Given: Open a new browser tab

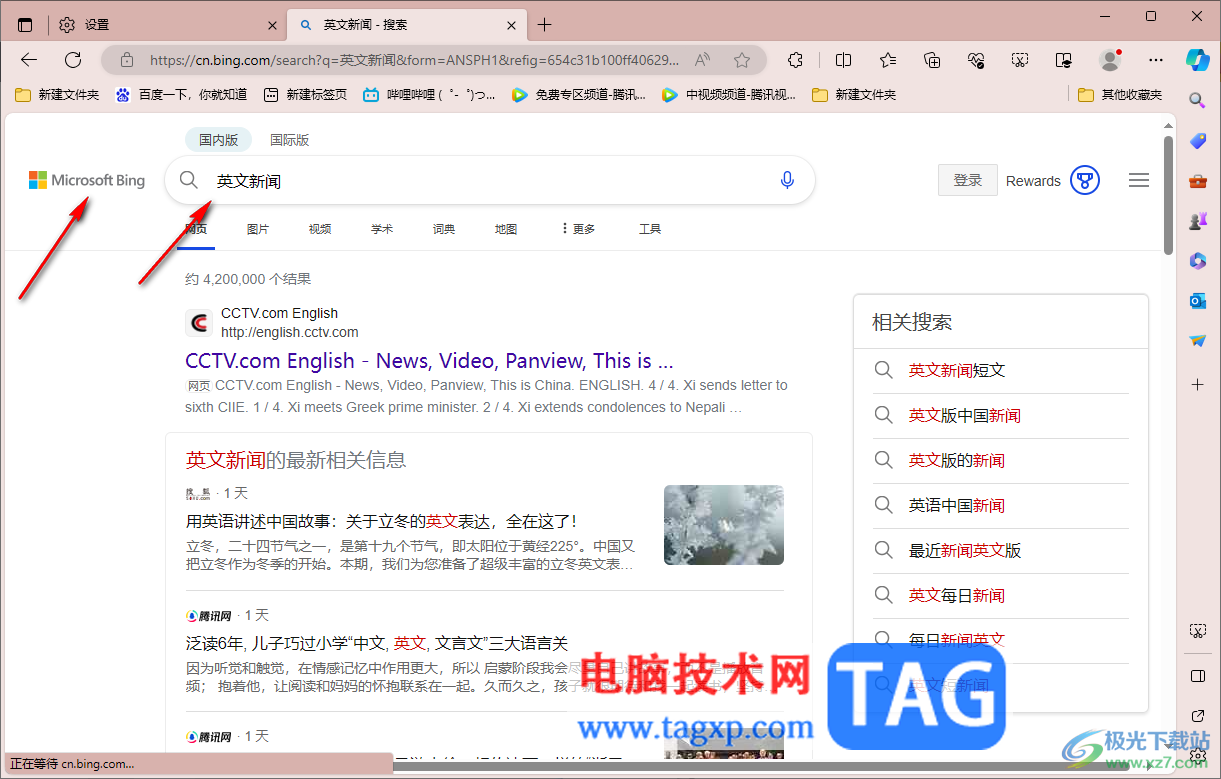Looking at the screenshot, I should 544,25.
